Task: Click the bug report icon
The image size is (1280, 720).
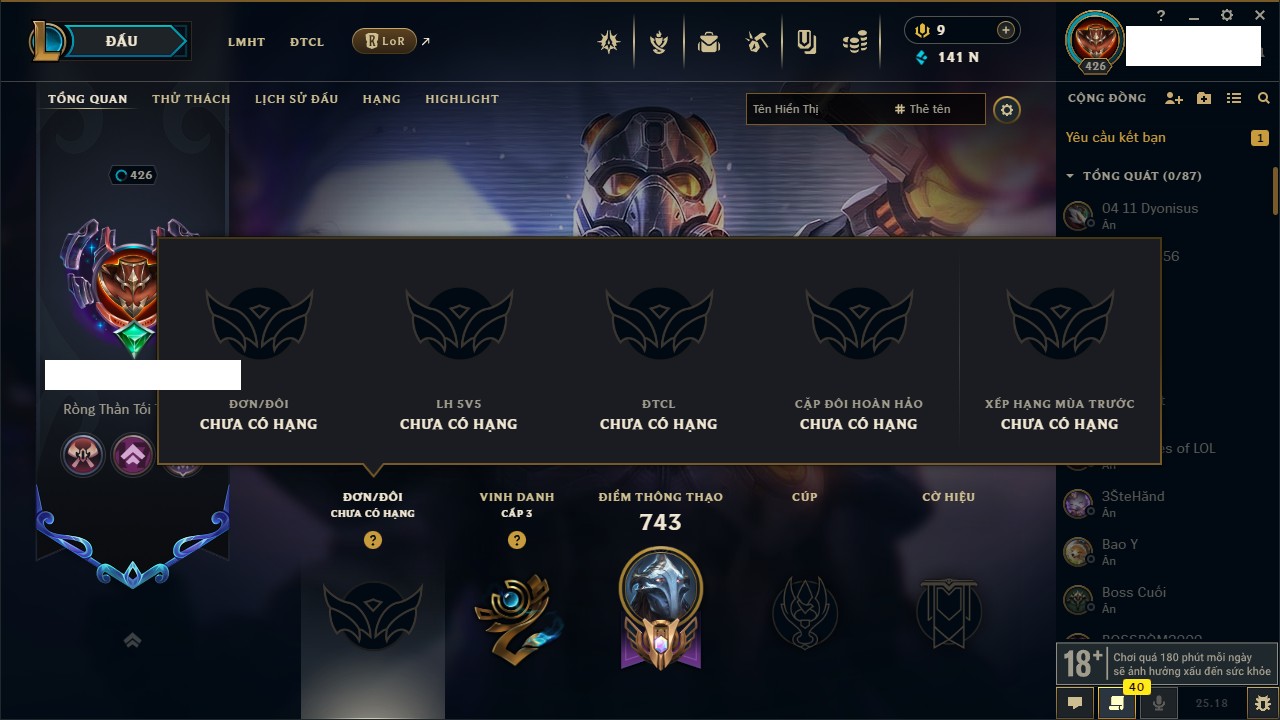Action: point(1263,703)
